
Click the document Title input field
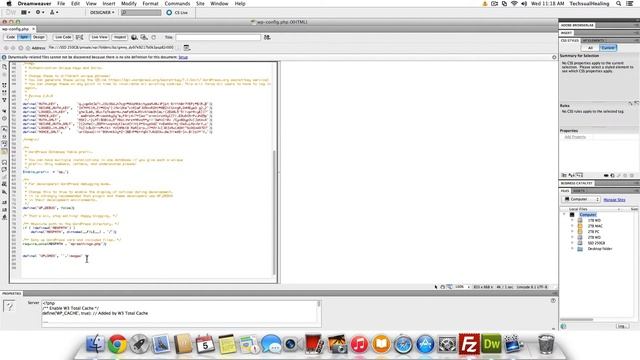[218, 37]
